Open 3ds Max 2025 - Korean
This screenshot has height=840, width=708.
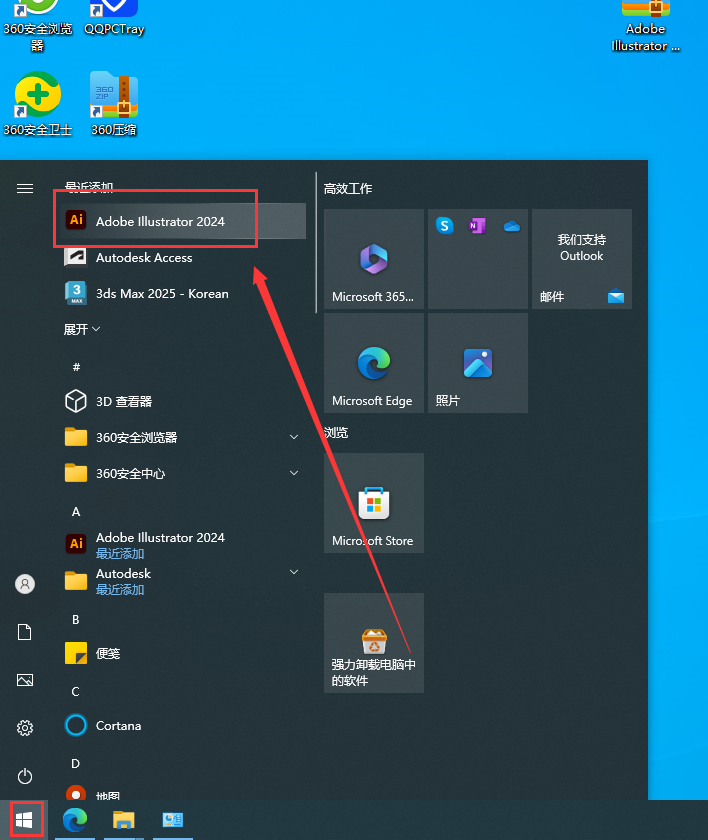(x=183, y=294)
